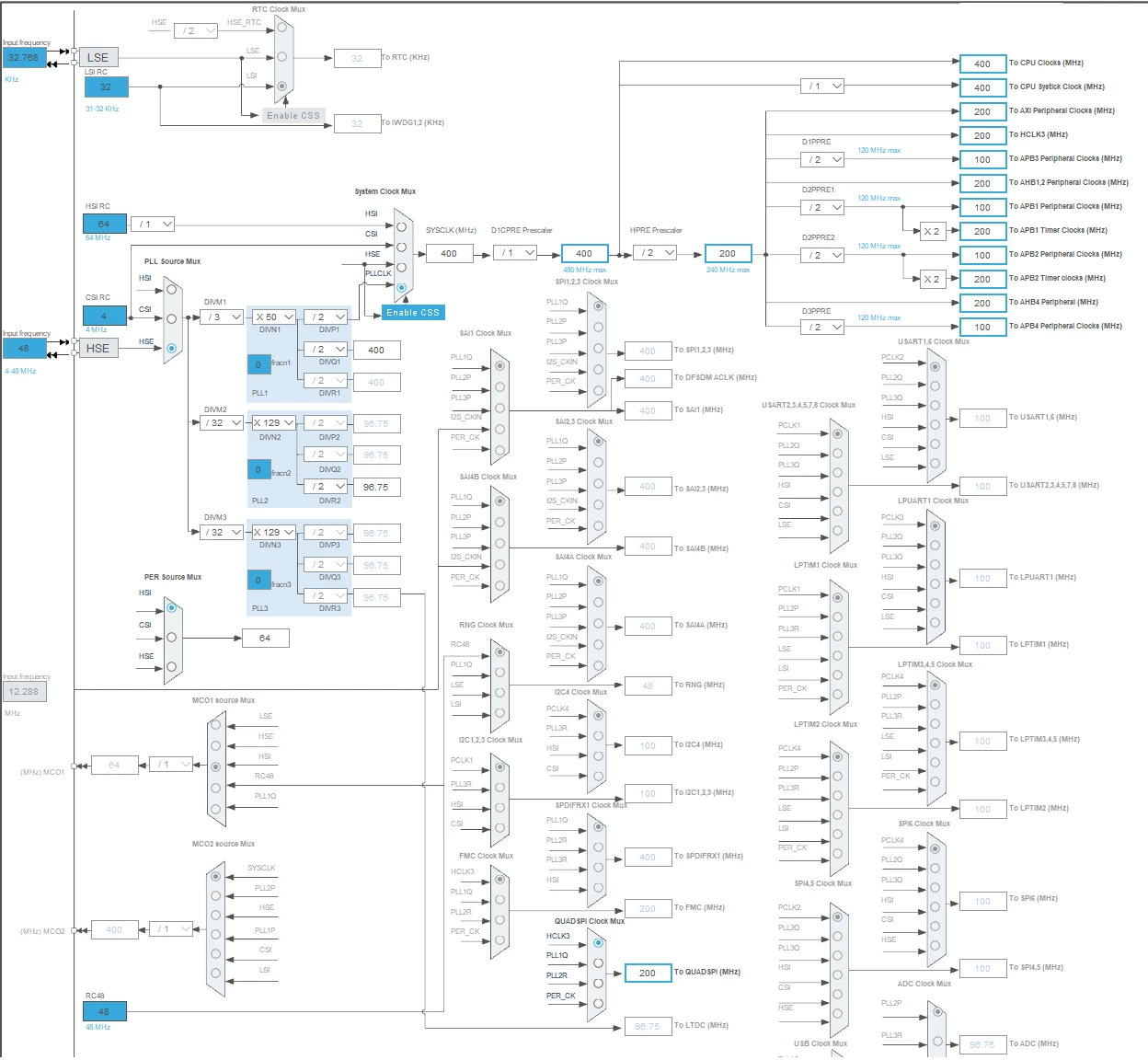Viewport: 1148px width, 1060px height.
Task: Edit the fracn1 value field
Action: point(258,364)
